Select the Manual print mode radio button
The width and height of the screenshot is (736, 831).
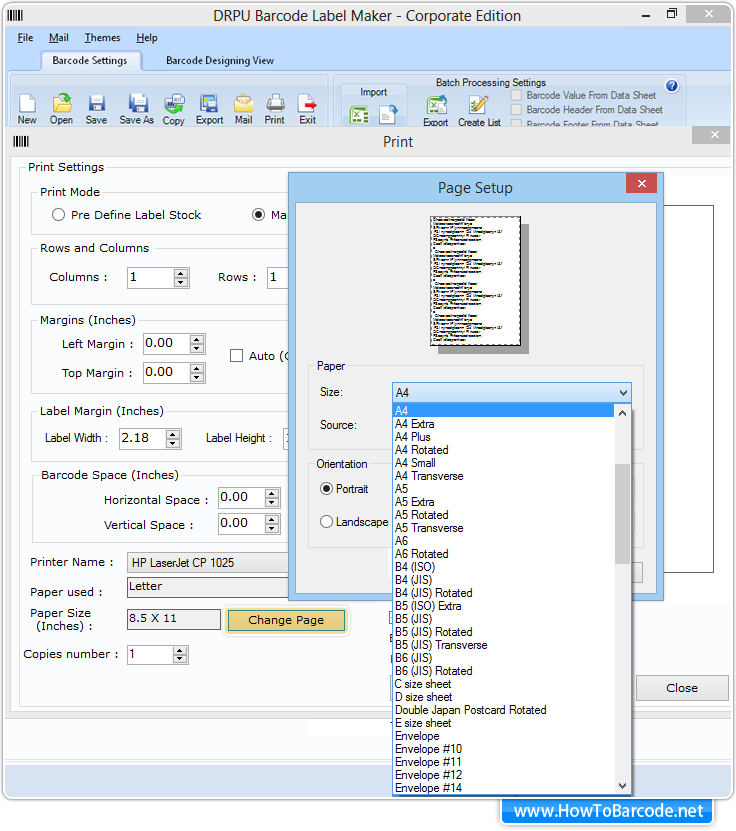pos(259,215)
